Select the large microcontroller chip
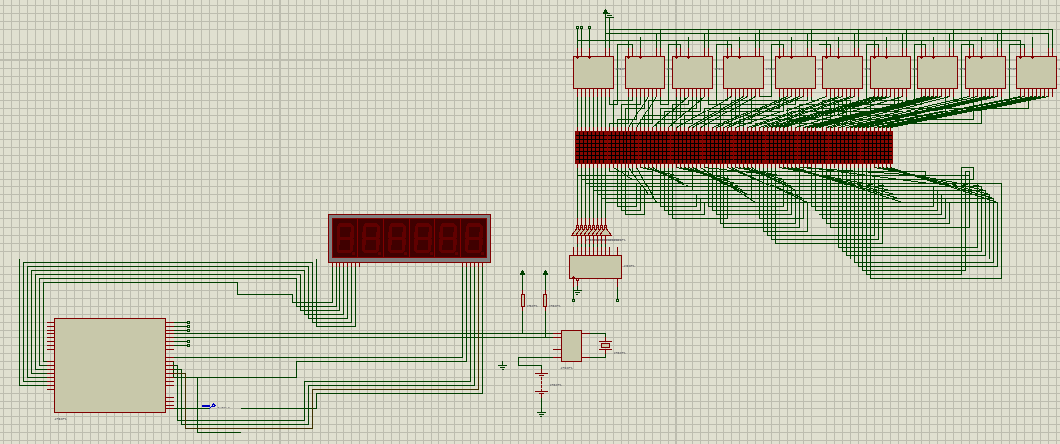This screenshot has width=1060, height=444. pos(110,365)
